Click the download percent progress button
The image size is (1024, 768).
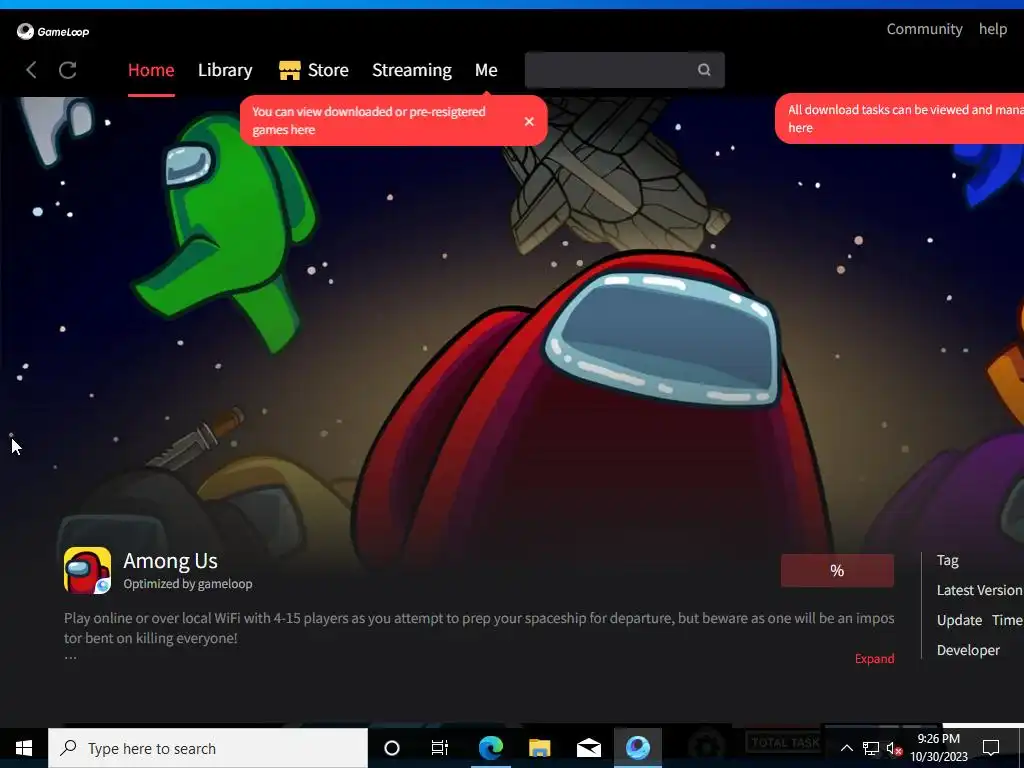click(x=837, y=570)
